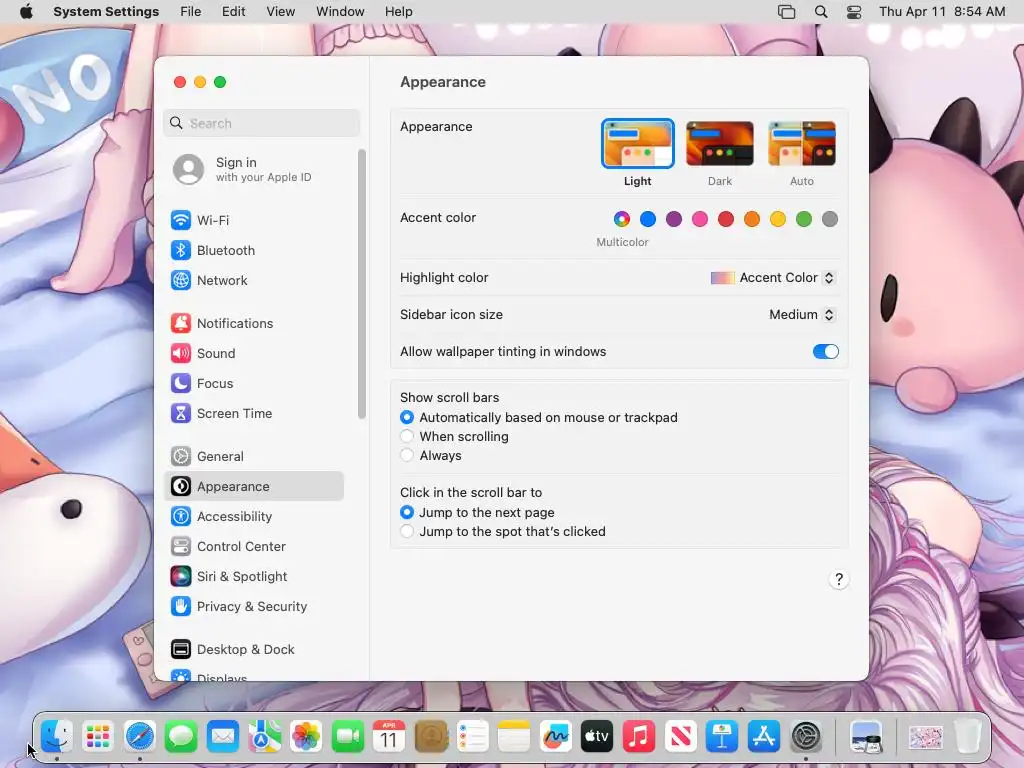Open Trash in the Dock
Viewport: 1024px width, 768px height.
(x=968, y=737)
